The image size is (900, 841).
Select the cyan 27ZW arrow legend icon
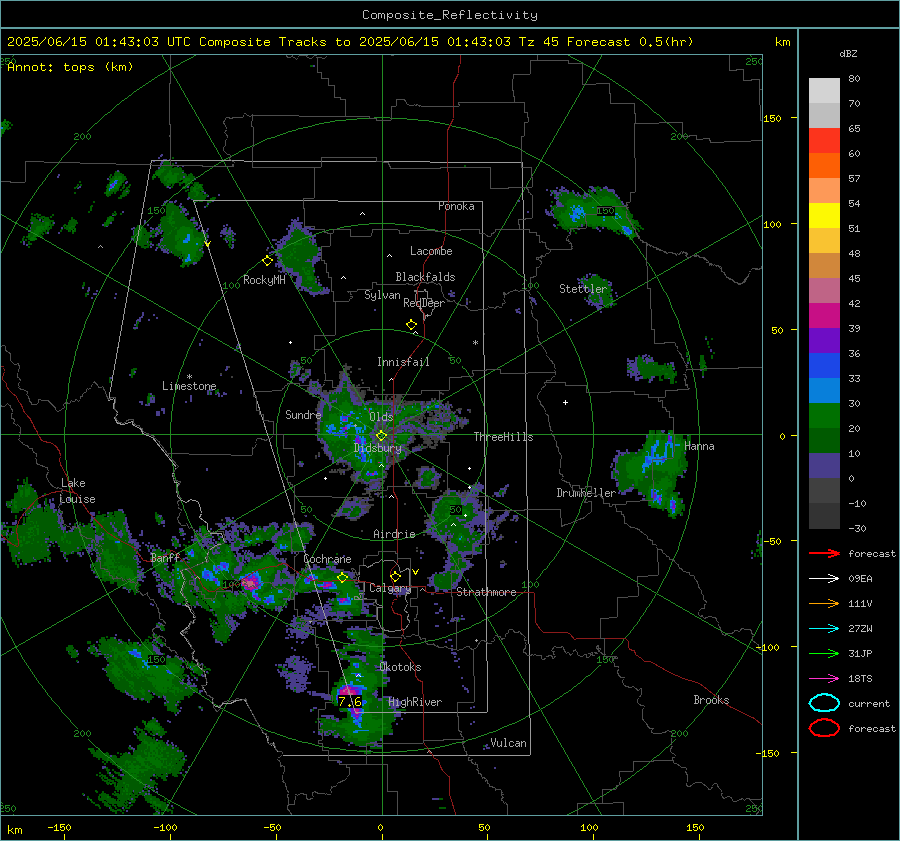click(824, 629)
